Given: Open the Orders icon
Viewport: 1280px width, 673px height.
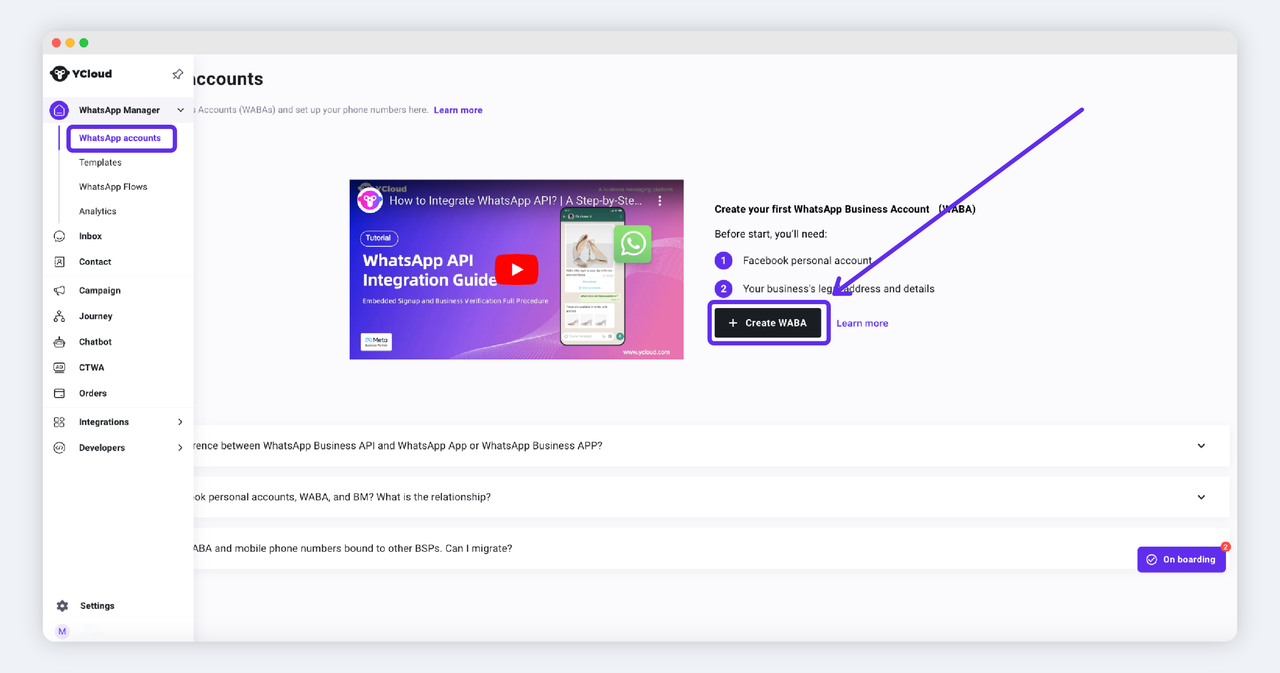Looking at the screenshot, I should coord(60,394).
